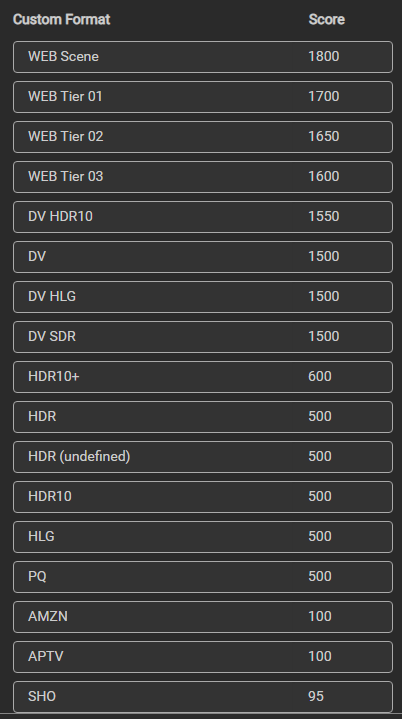This screenshot has height=719, width=402.
Task: Edit the WEB Tier 02 score 1650
Action: coord(324,137)
